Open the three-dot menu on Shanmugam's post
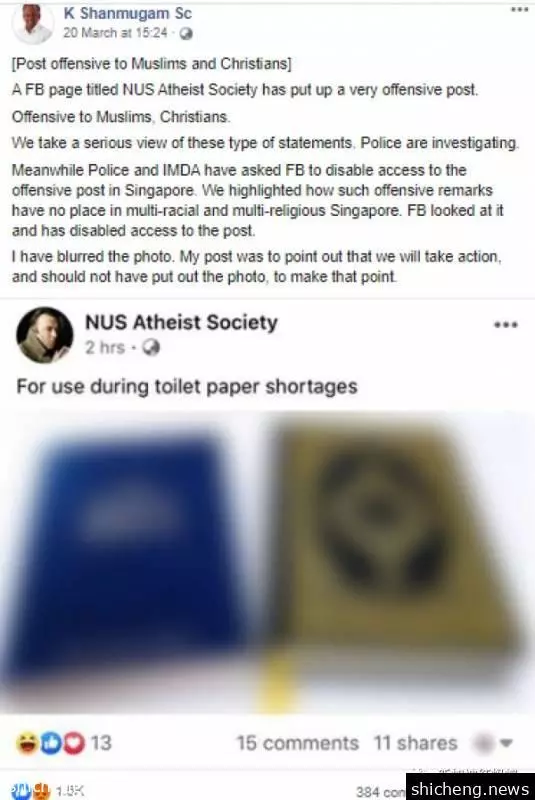This screenshot has height=800, width=535. [520, 9]
